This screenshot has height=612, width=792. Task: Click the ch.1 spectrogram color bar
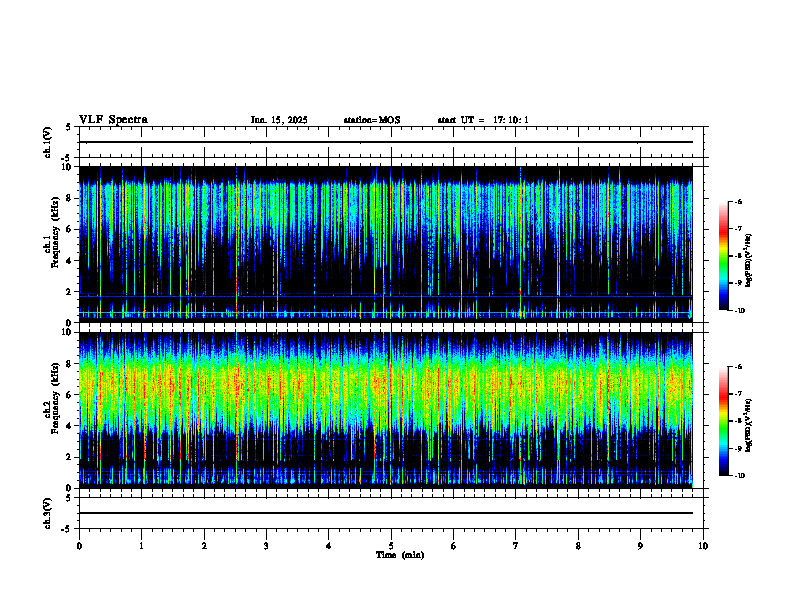click(723, 256)
